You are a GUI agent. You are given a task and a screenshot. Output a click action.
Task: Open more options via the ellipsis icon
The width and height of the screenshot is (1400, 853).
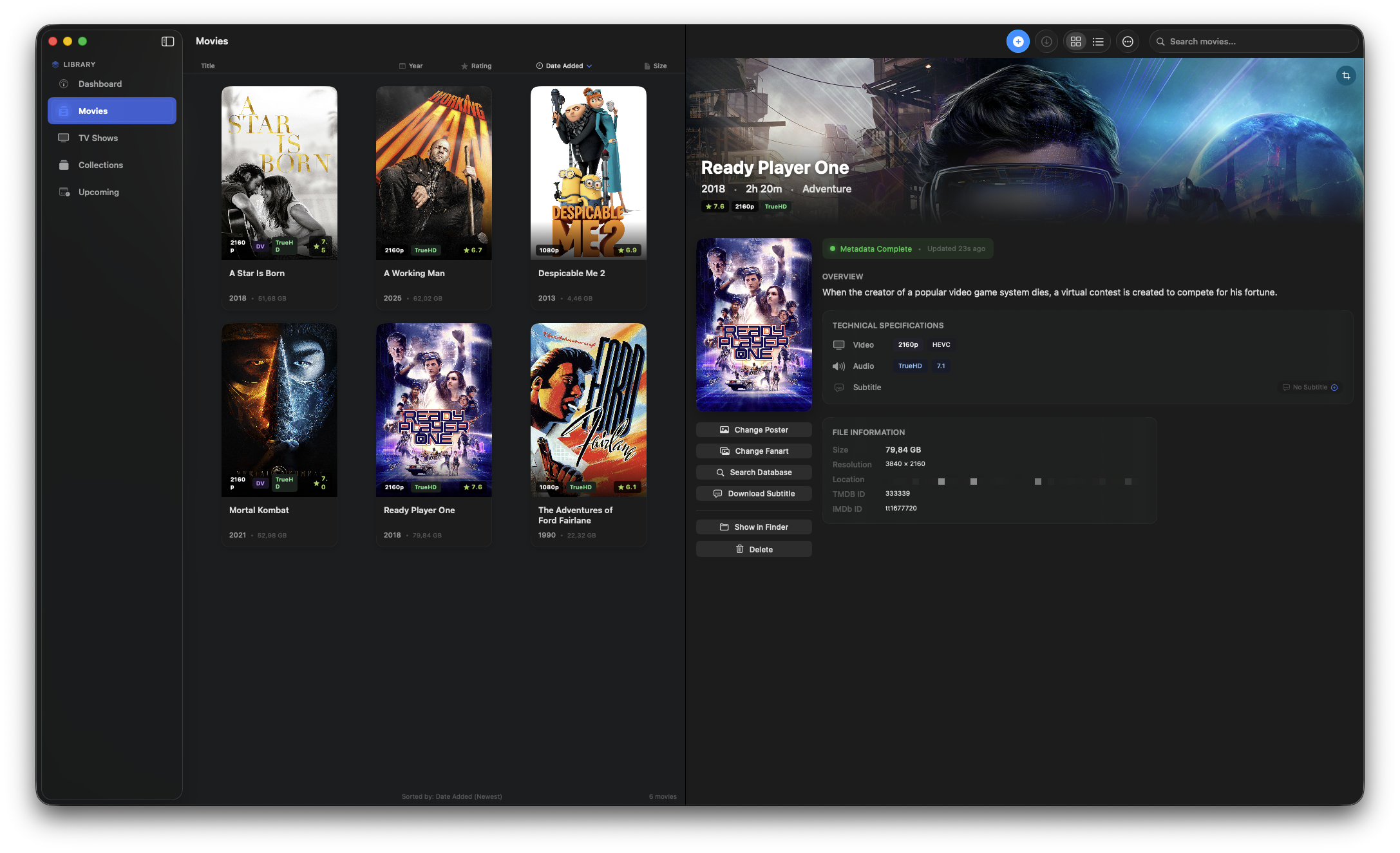(x=1128, y=41)
